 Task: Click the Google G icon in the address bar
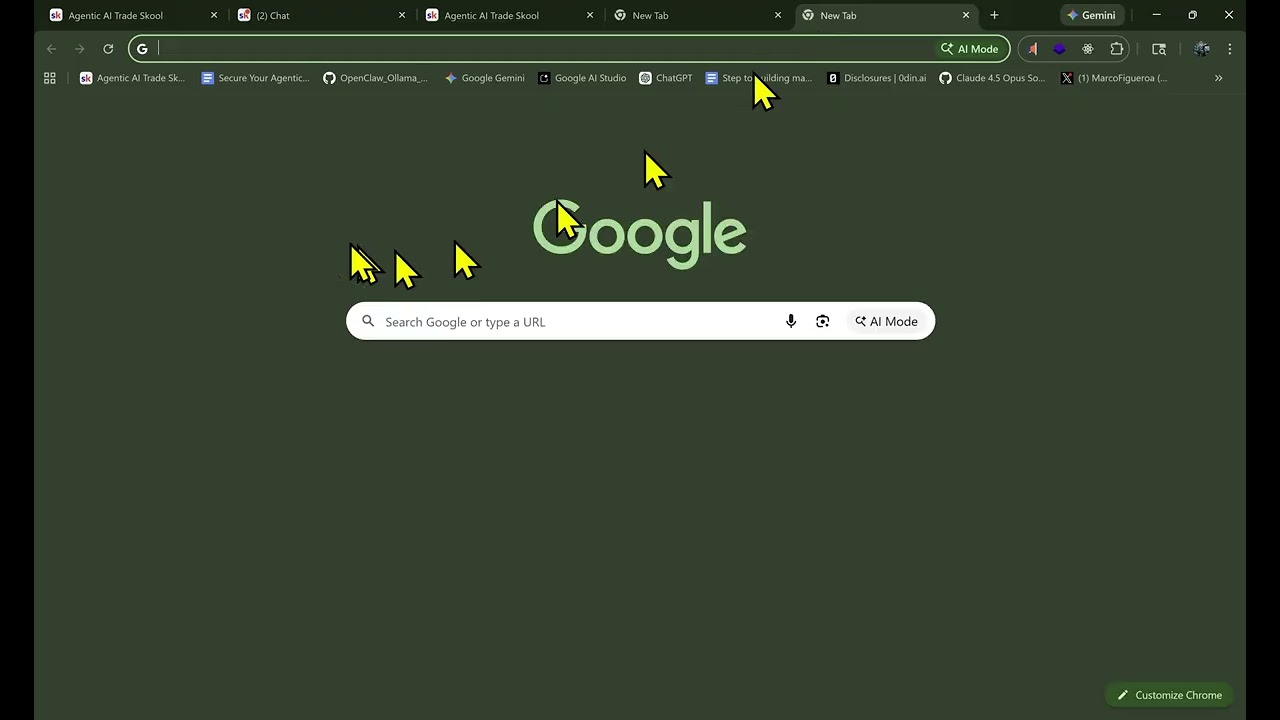click(142, 49)
